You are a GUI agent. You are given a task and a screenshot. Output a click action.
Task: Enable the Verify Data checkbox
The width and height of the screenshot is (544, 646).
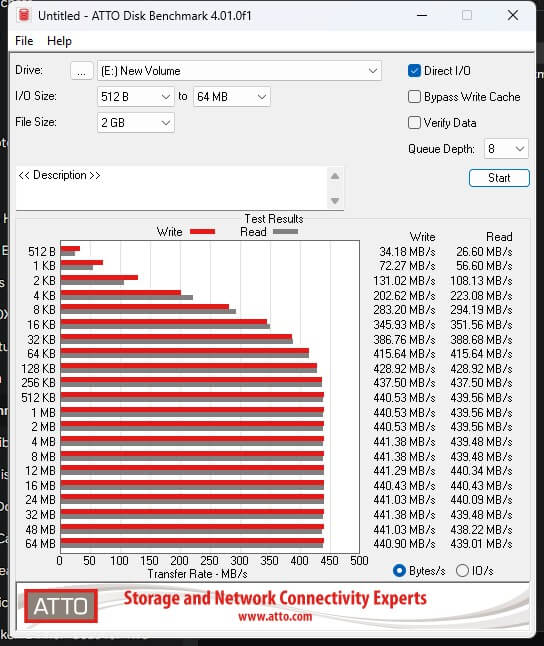[414, 123]
